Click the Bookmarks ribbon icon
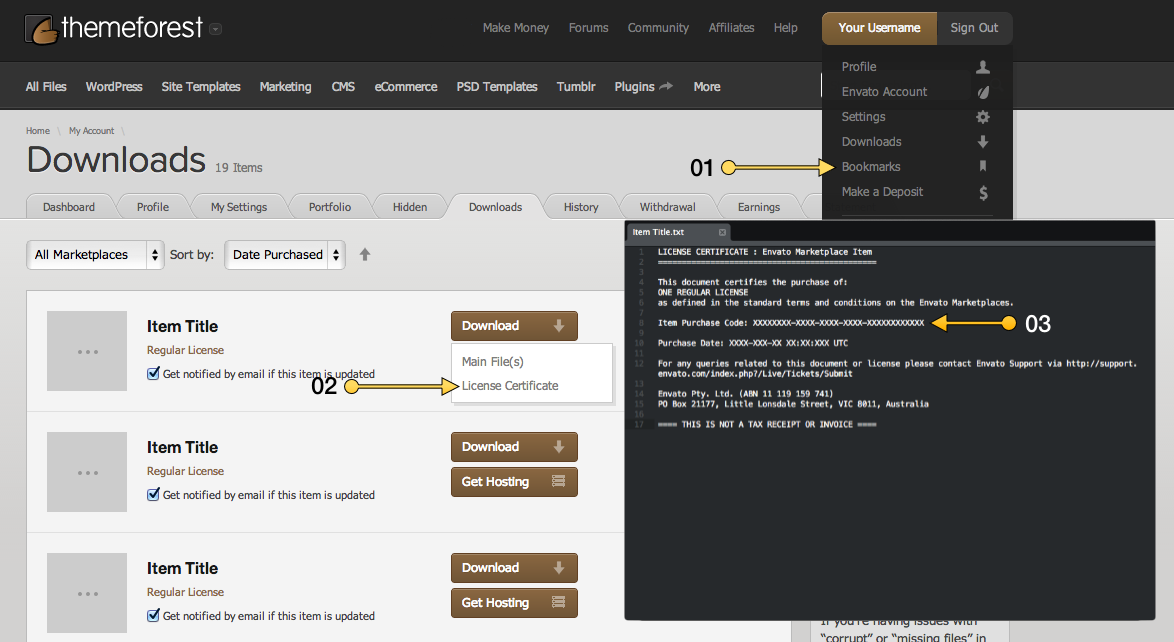The image size is (1174, 642). coord(983,167)
